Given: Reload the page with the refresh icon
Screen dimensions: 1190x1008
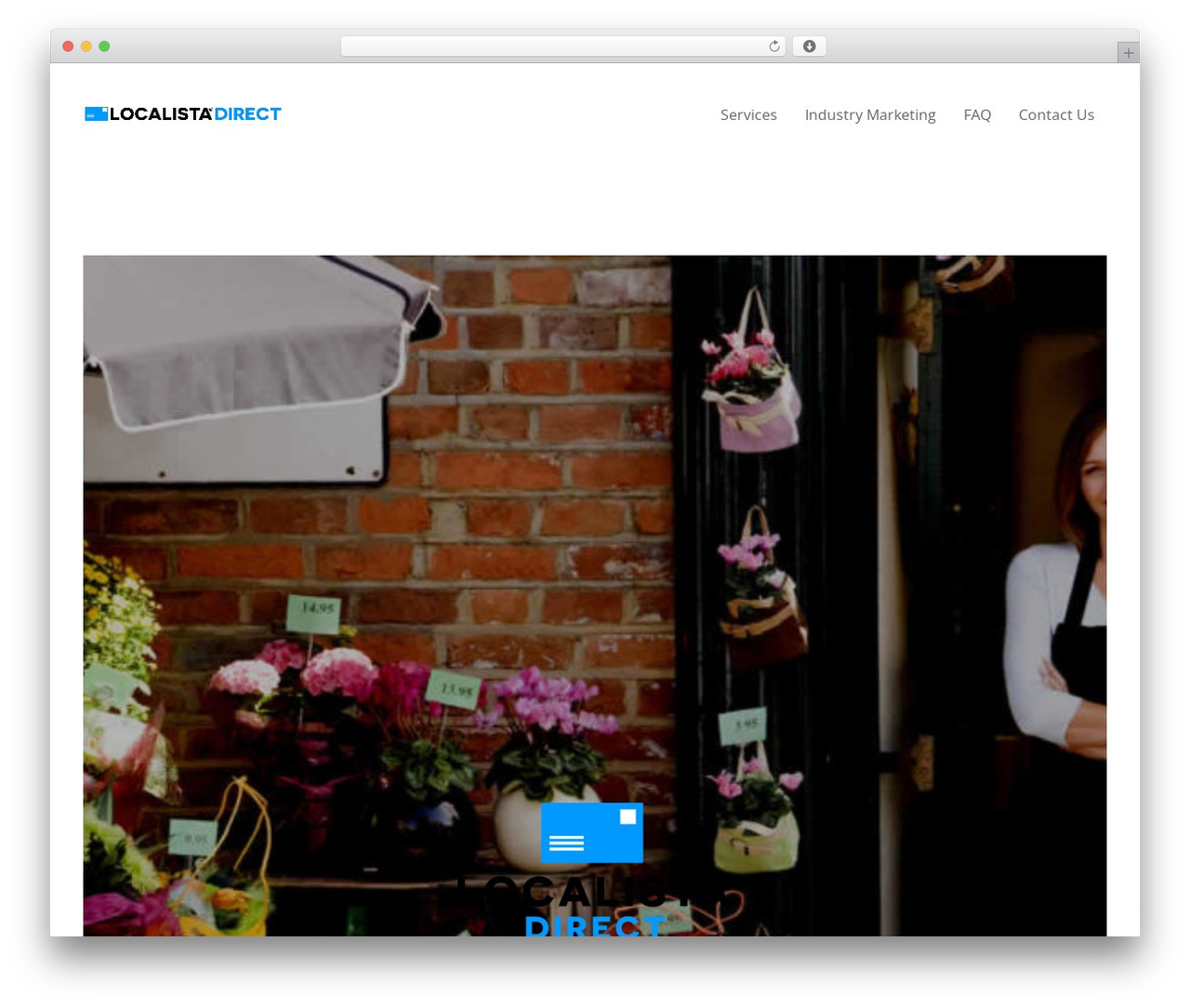Looking at the screenshot, I should [x=774, y=46].
